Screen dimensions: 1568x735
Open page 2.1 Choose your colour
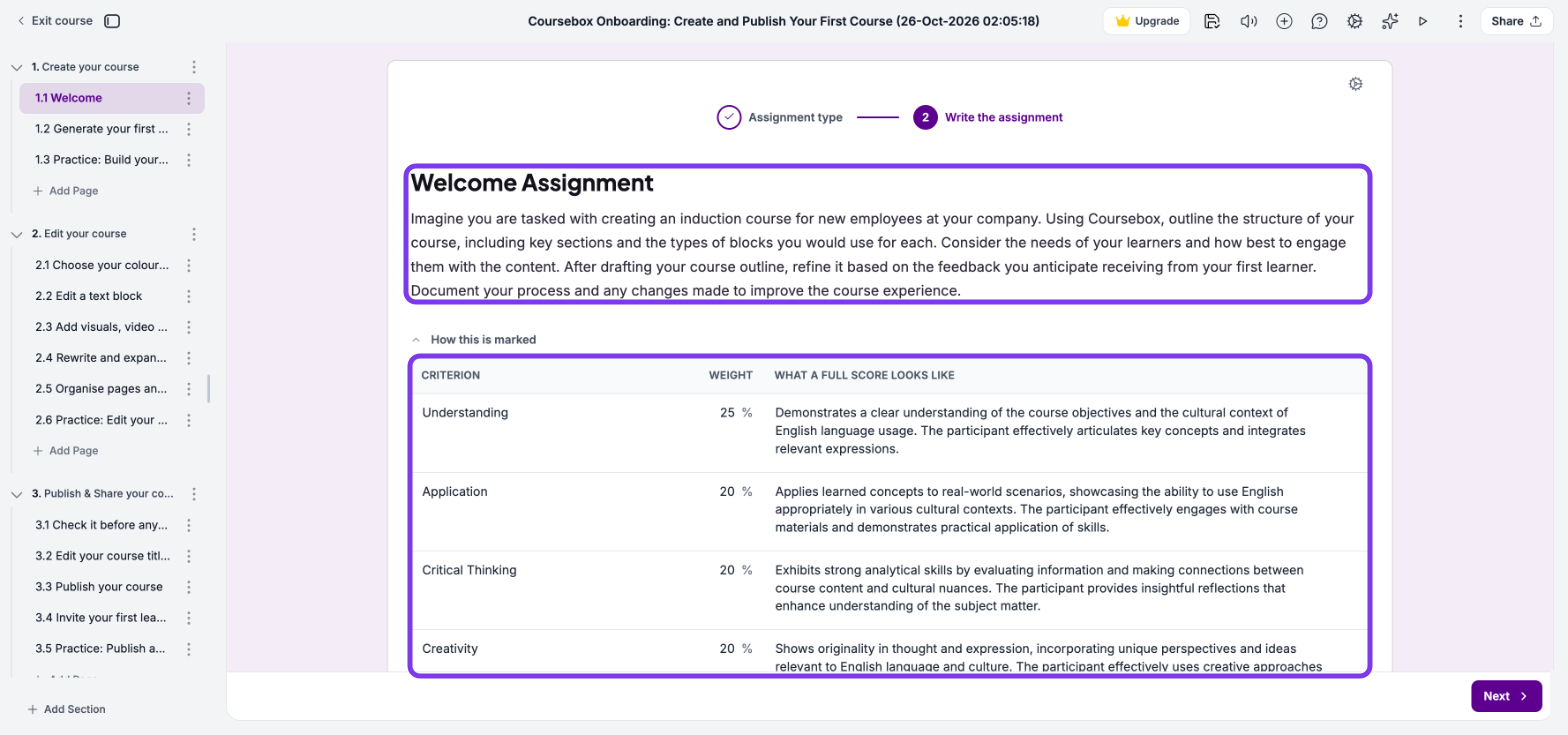[x=101, y=266]
